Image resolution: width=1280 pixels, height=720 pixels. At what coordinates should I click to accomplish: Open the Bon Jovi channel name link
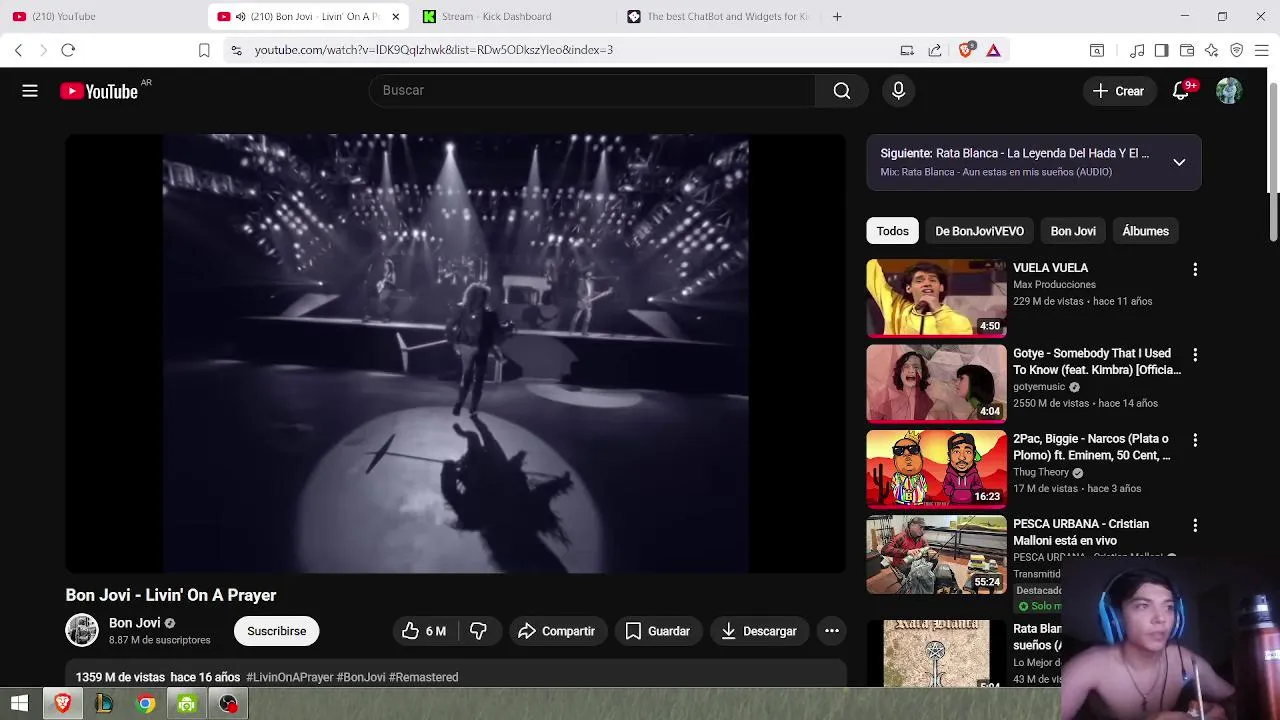(x=134, y=623)
